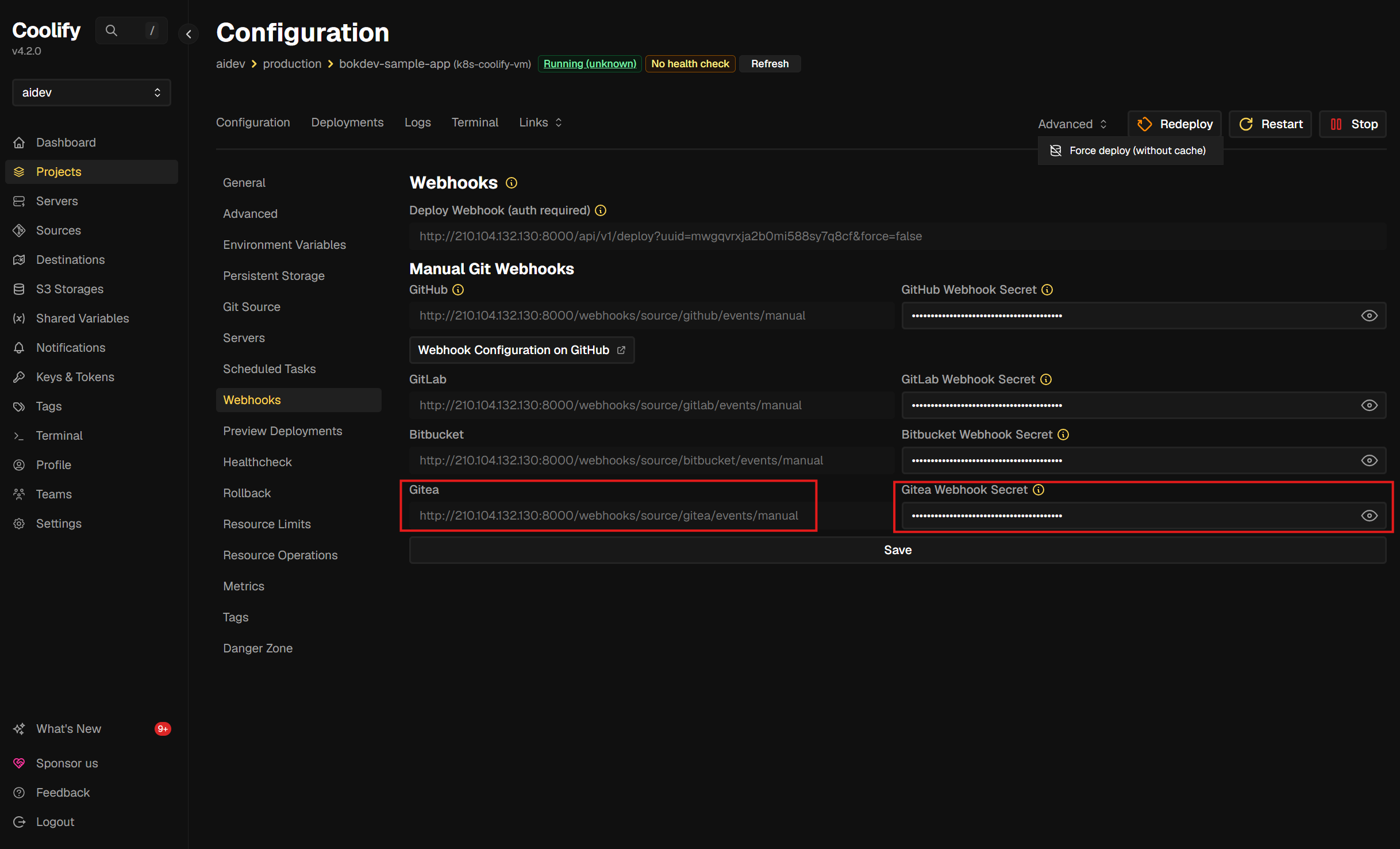Collapse the sidebar with the back chevron
This screenshot has height=849, width=1400.
189,34
